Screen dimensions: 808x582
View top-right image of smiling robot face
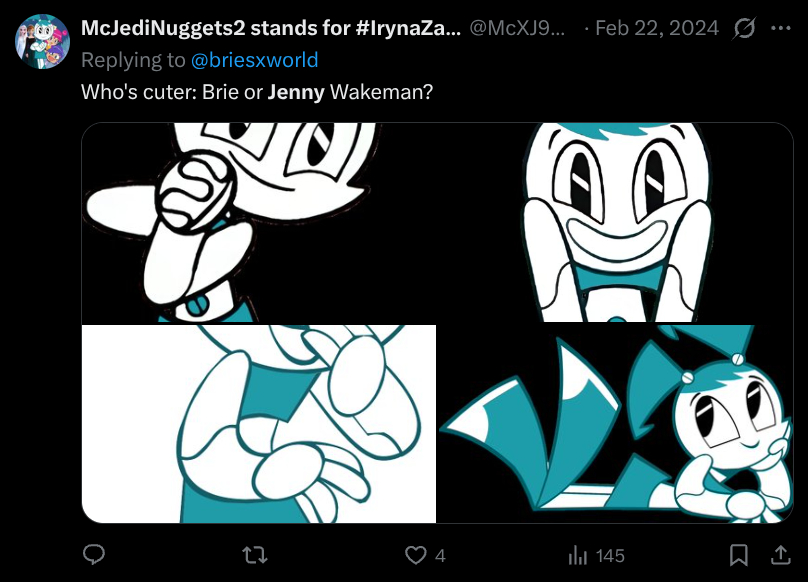click(x=616, y=222)
